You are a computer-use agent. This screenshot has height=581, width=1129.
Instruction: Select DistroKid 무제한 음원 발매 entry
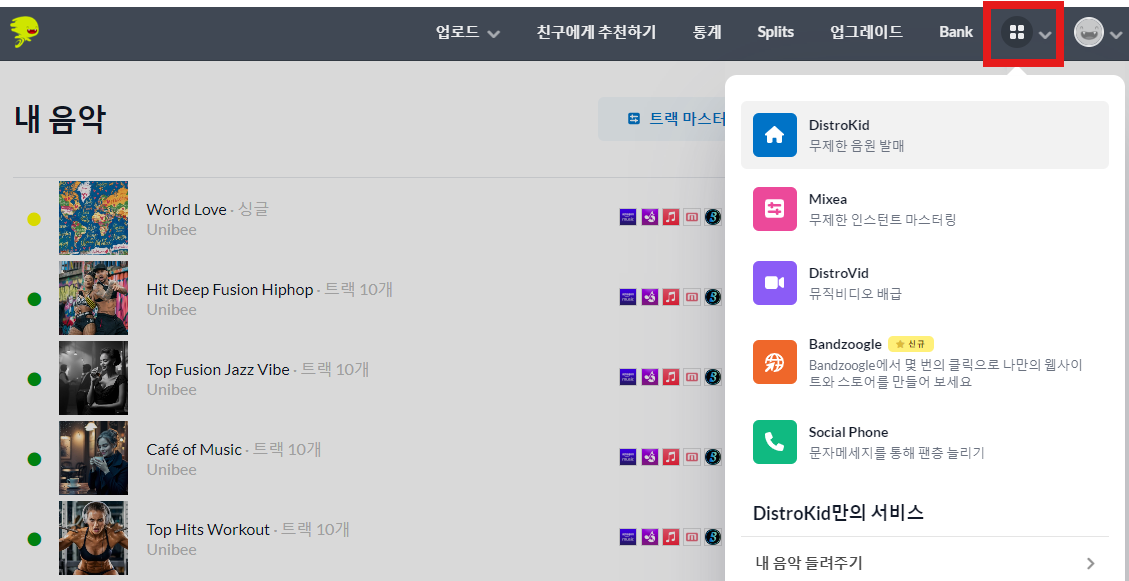coord(925,135)
